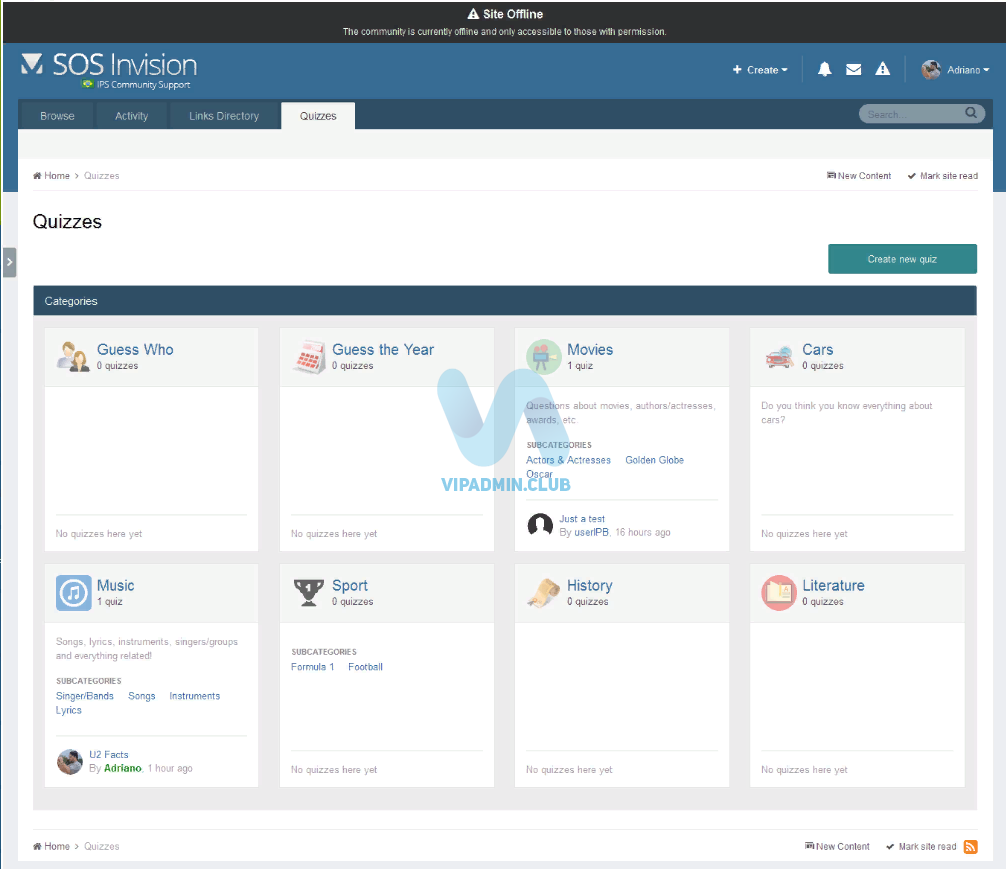Click the search magnifier icon

coord(971,114)
